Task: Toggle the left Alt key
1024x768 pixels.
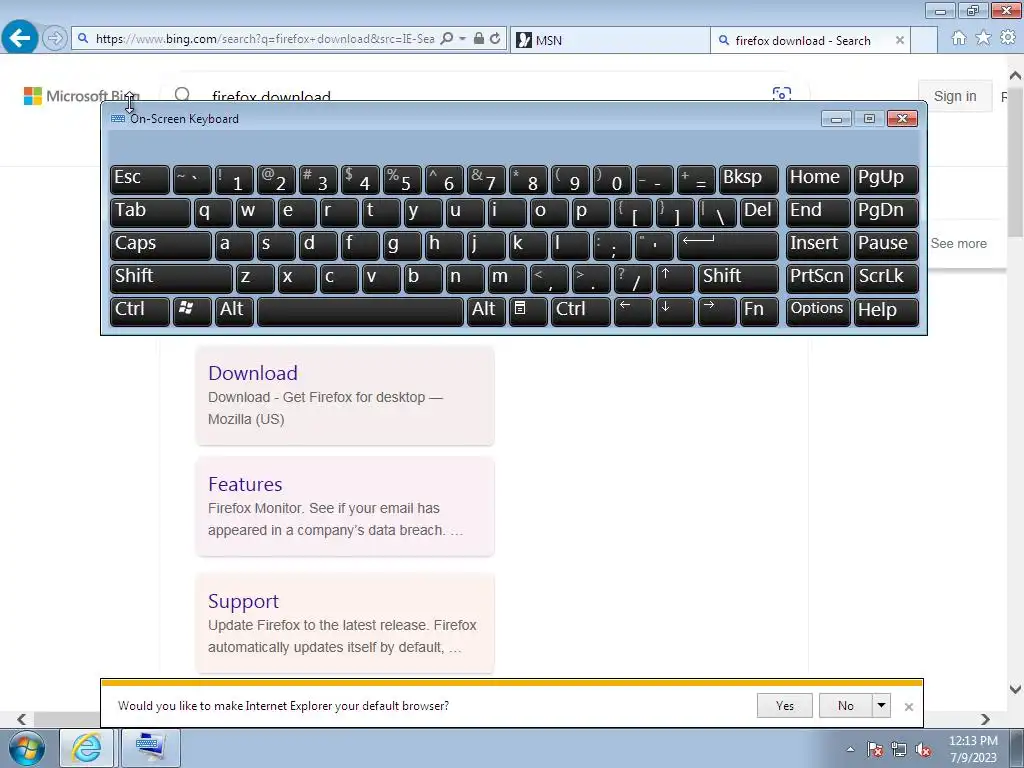Action: click(234, 310)
